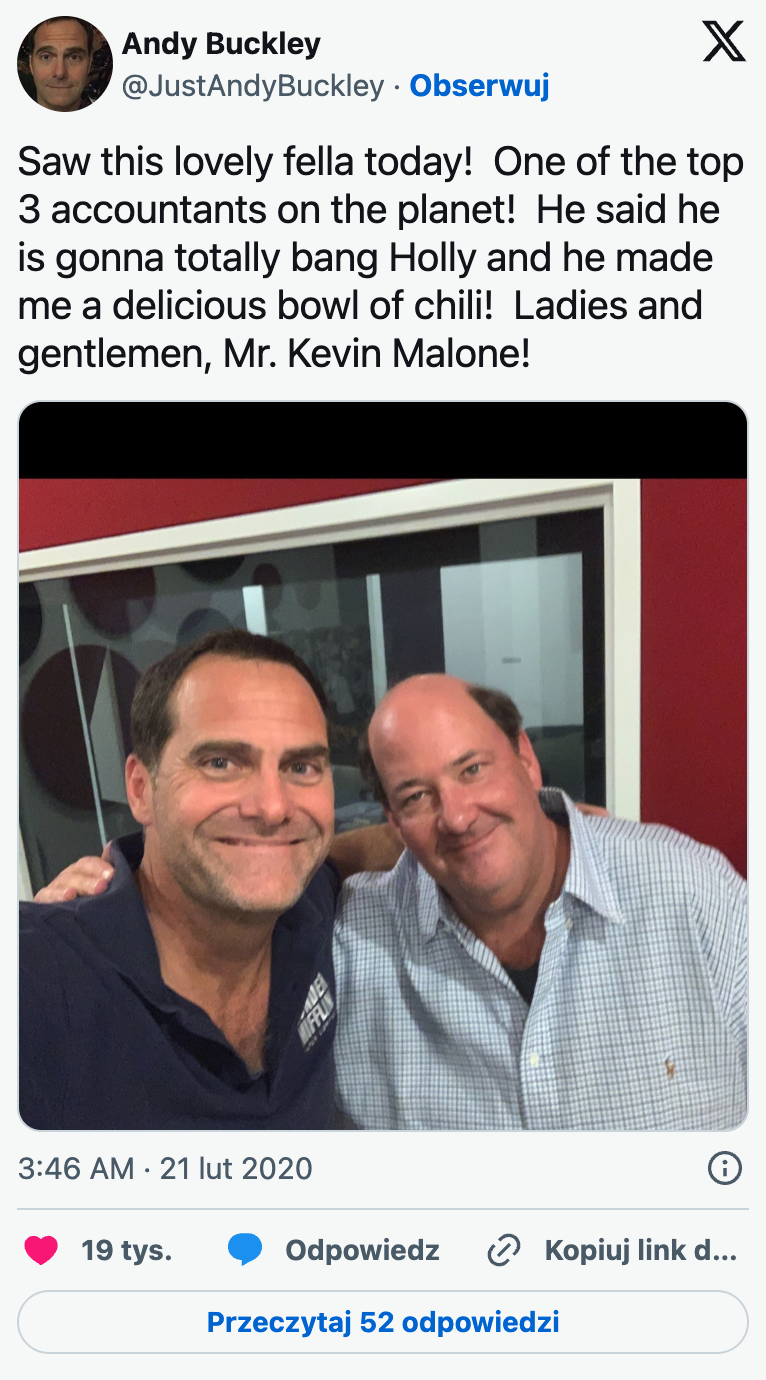Image resolution: width=766 pixels, height=1380 pixels.
Task: Click the pink heart like icon
Action: click(x=41, y=1250)
